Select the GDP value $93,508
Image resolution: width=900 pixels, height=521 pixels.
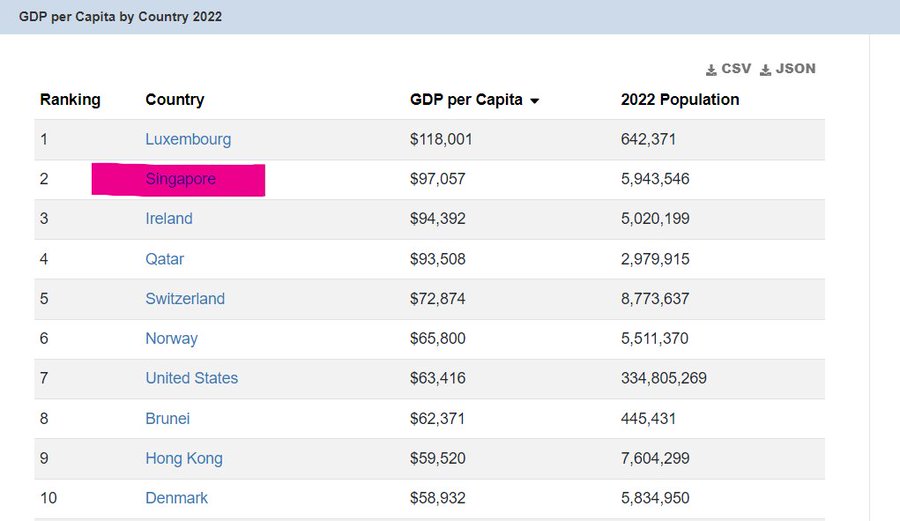coord(437,259)
